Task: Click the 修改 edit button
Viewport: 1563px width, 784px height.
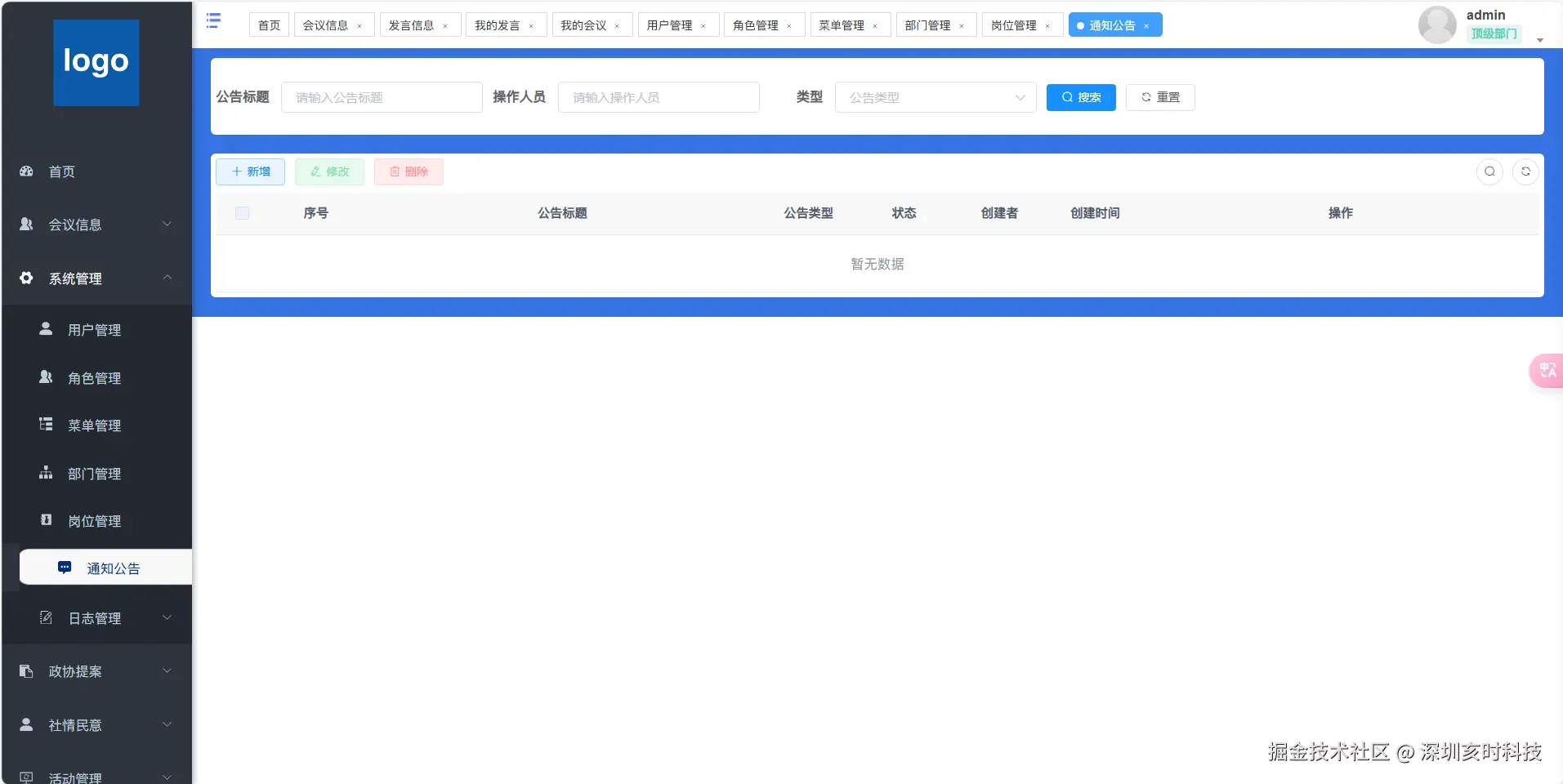Action: tap(329, 171)
